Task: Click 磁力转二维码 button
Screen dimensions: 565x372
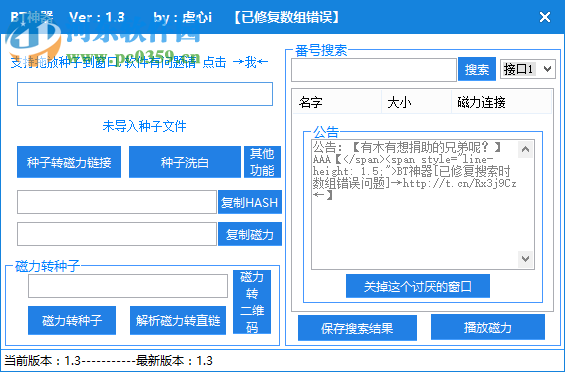Action: click(x=252, y=302)
